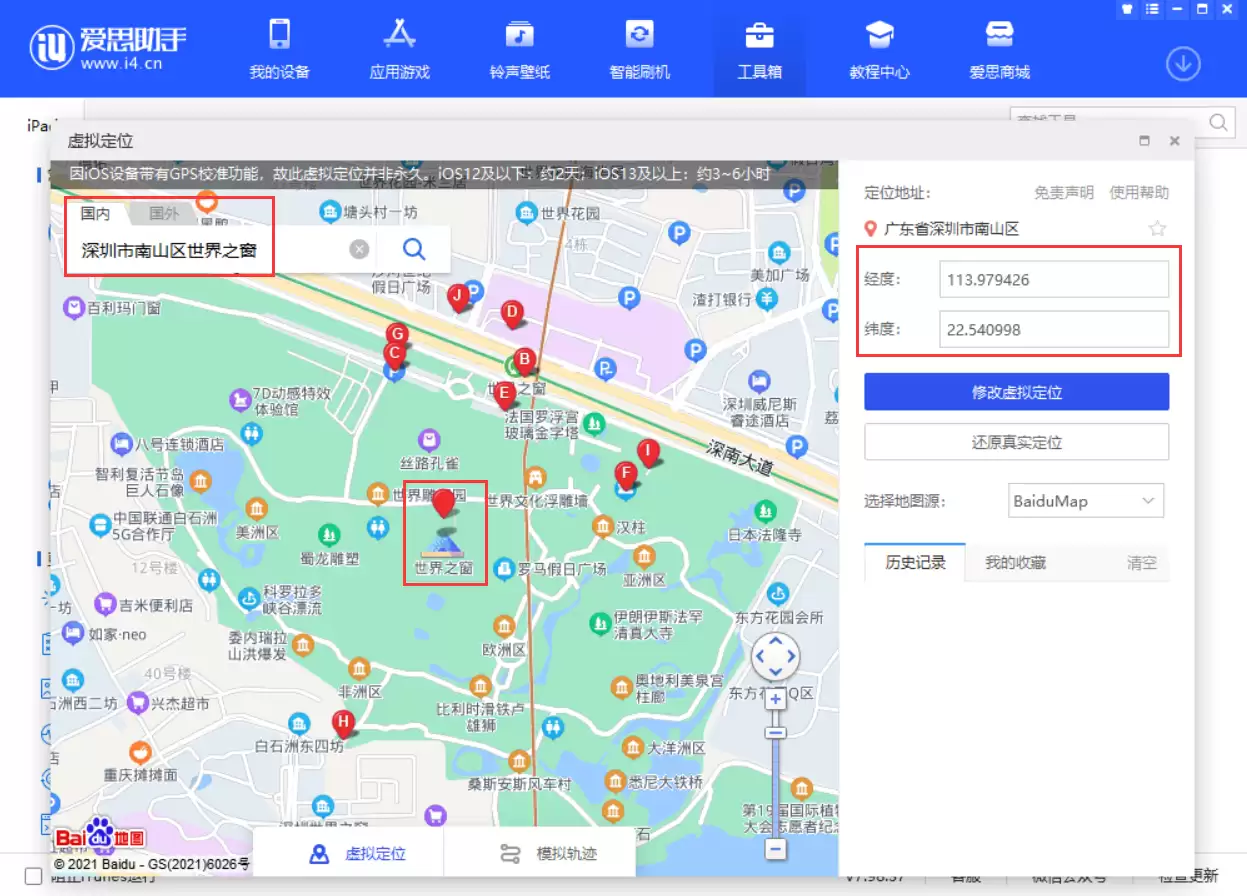Viewport: 1247px width, 896px height.
Task: Favorite the location with star icon
Action: point(1157,229)
